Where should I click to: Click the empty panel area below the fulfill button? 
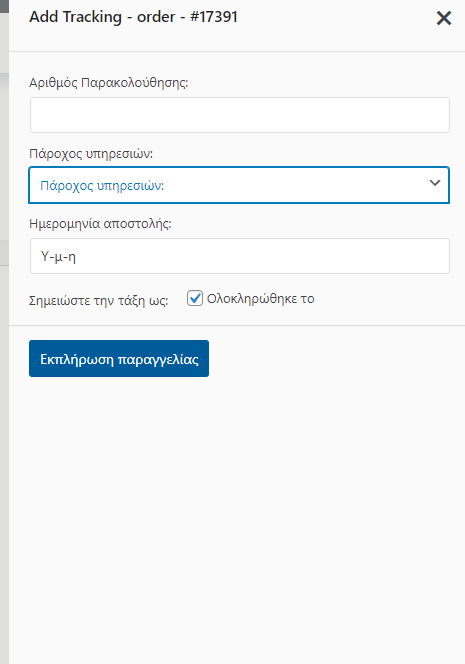[x=237, y=521]
